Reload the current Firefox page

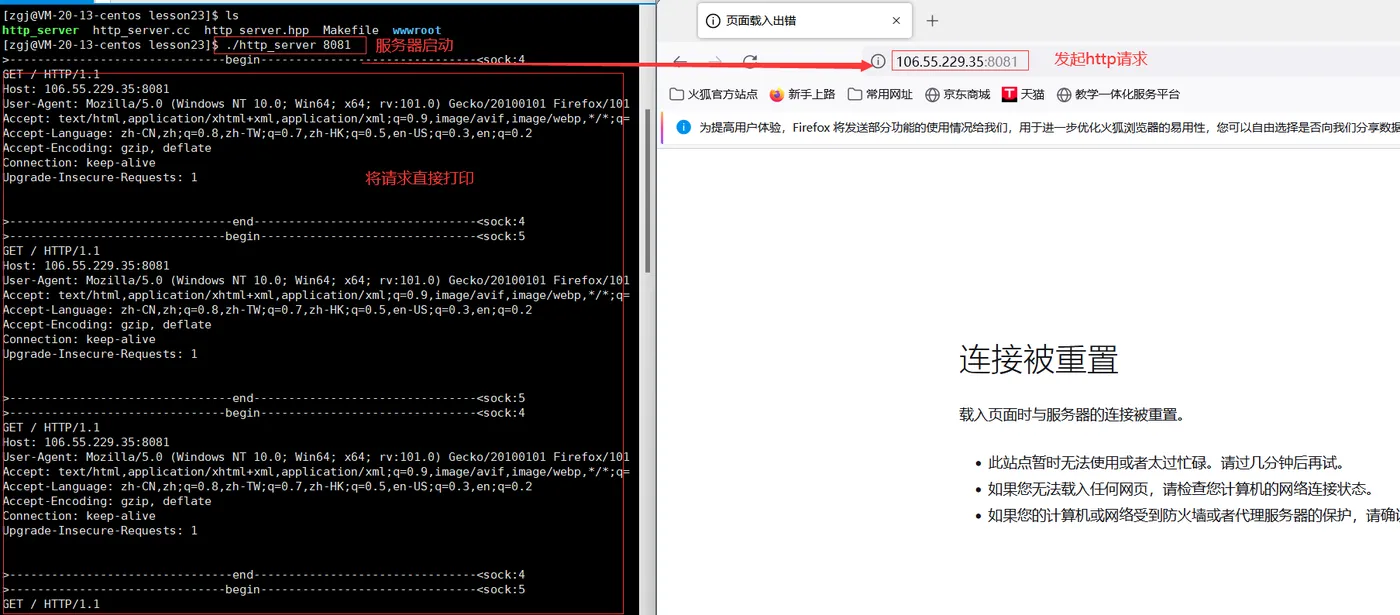coord(750,61)
